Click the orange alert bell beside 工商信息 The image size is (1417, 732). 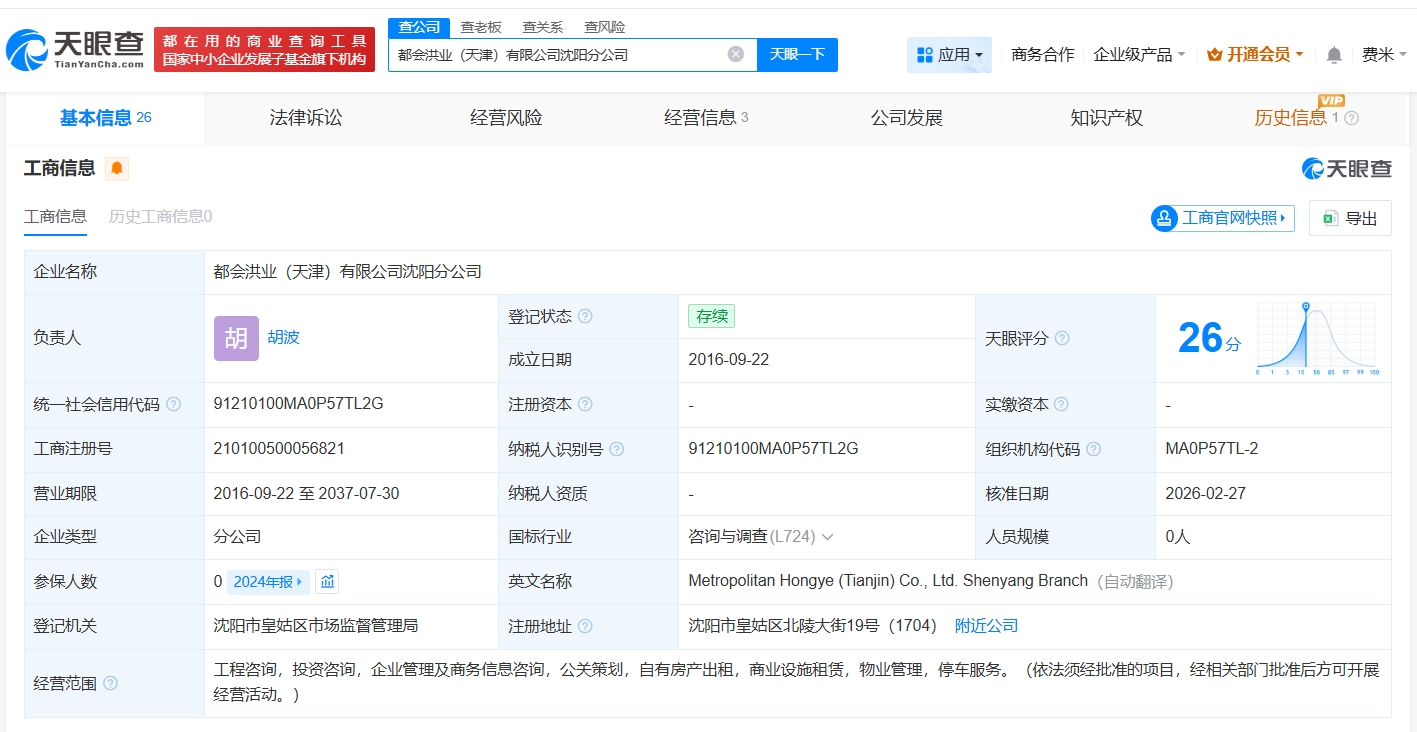117,168
